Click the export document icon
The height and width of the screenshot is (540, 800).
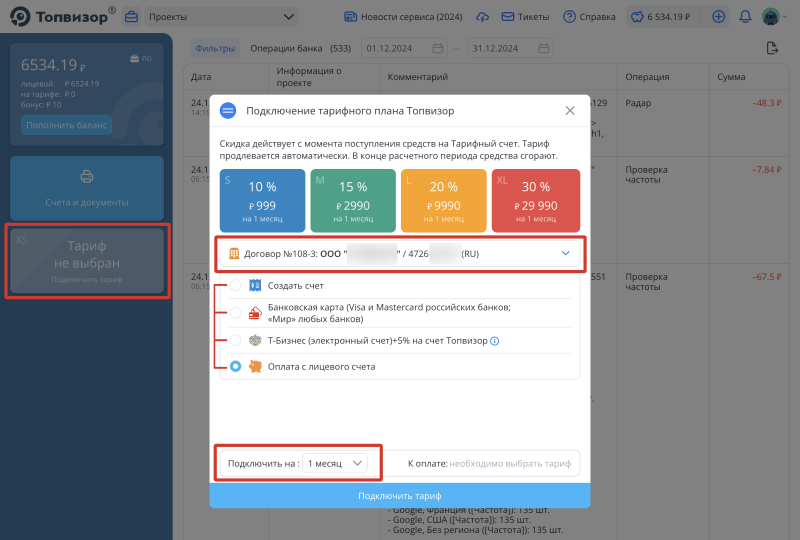point(771,48)
